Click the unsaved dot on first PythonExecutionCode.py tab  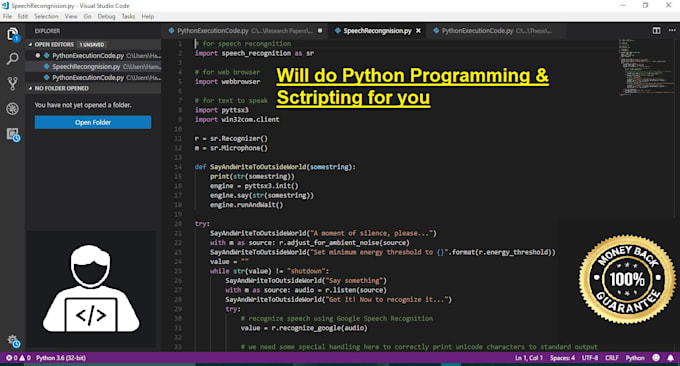(320, 31)
